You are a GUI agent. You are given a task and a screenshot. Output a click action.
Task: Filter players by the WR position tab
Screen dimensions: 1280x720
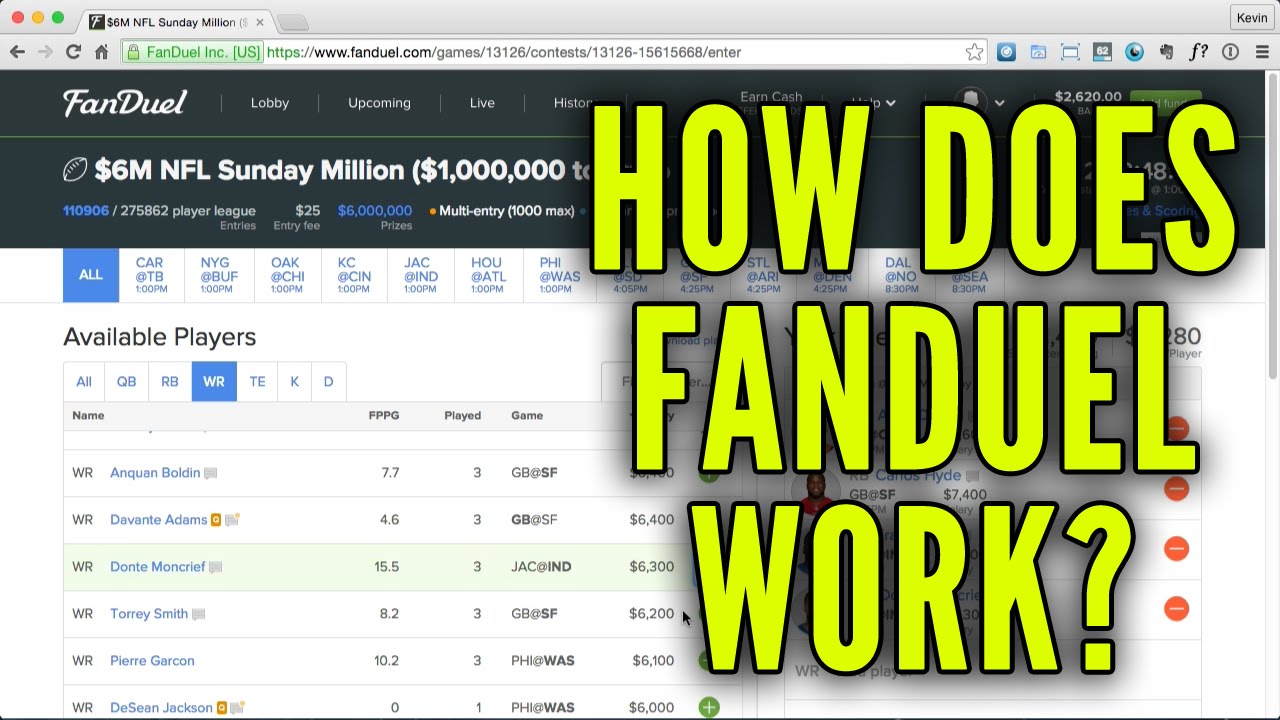214,382
